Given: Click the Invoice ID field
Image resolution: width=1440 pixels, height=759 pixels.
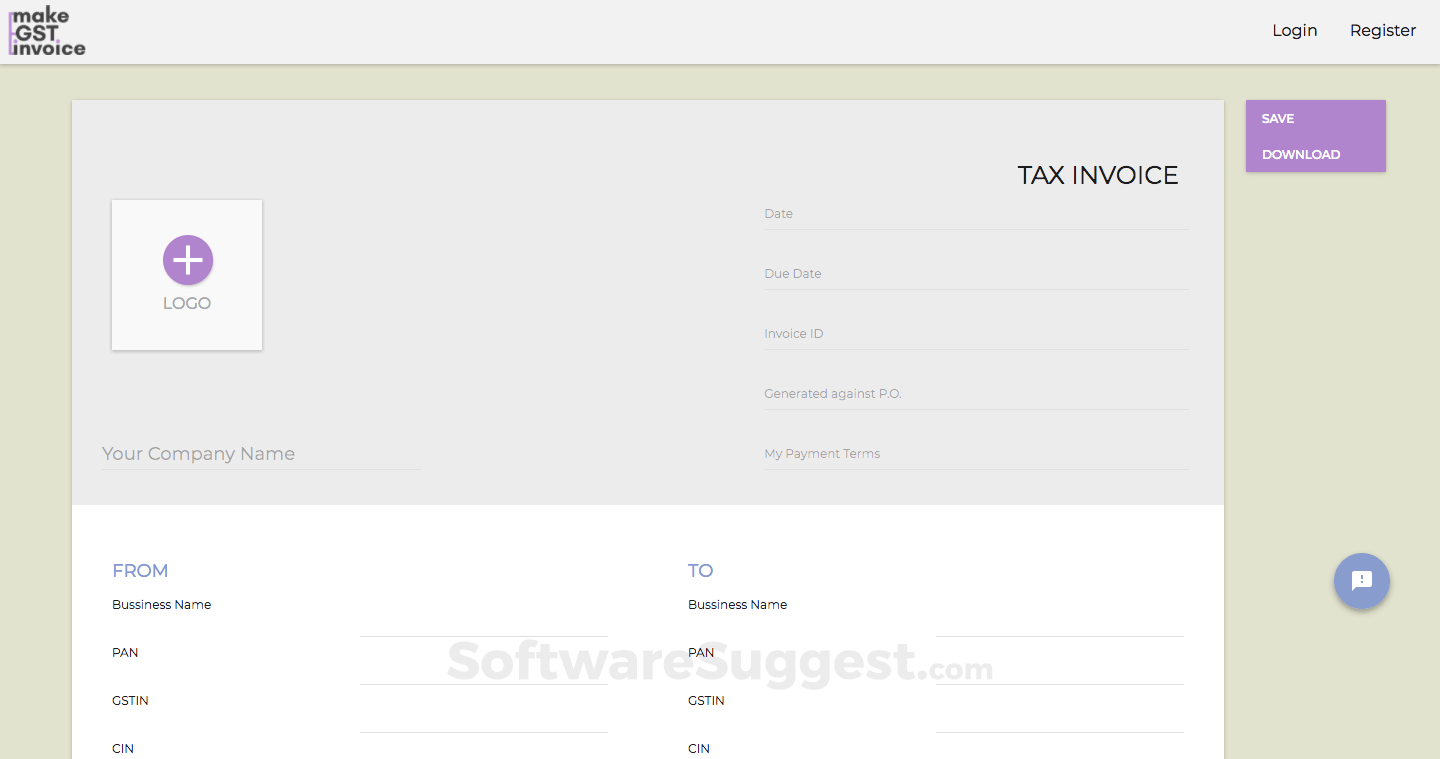Looking at the screenshot, I should coord(975,334).
